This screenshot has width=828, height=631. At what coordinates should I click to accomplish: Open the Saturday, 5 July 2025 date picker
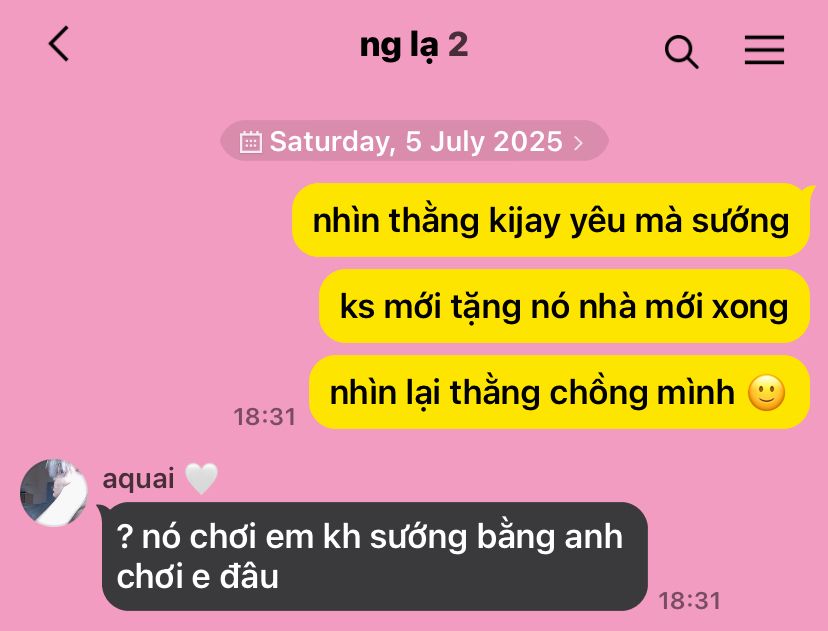pos(415,141)
